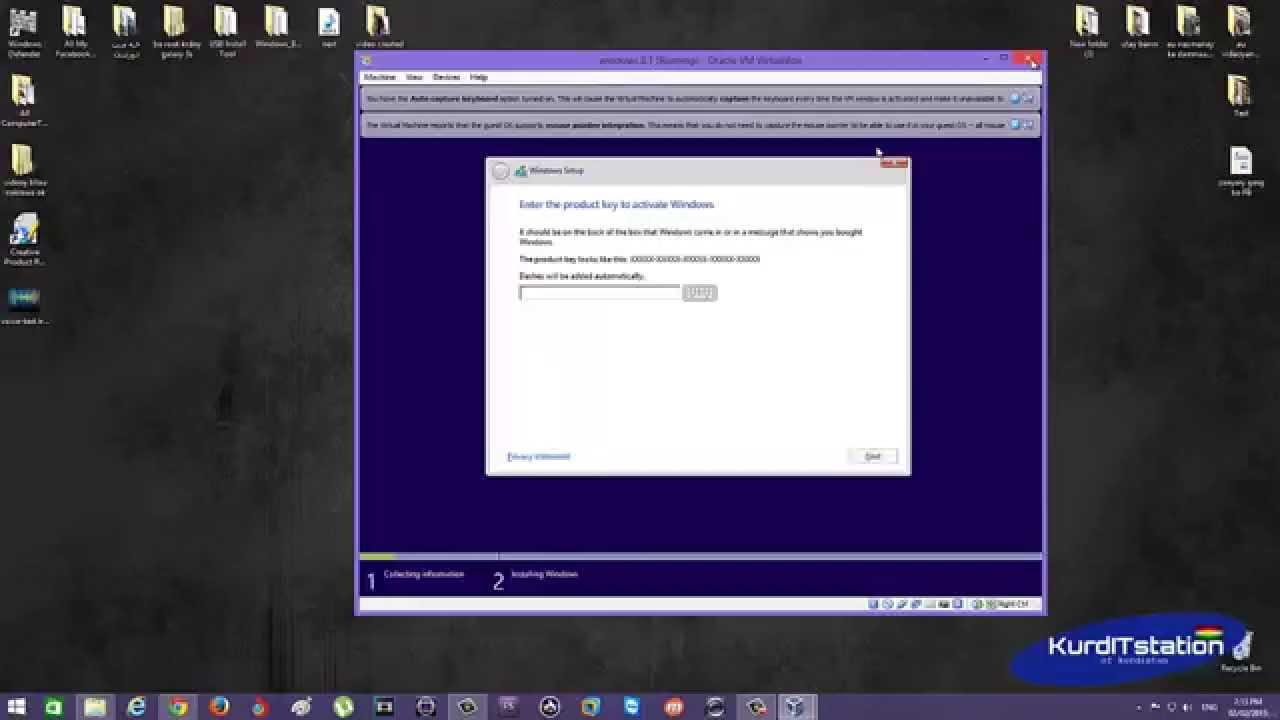Click the product key input field
Viewport: 1280px width, 720px height.
[x=599, y=293]
